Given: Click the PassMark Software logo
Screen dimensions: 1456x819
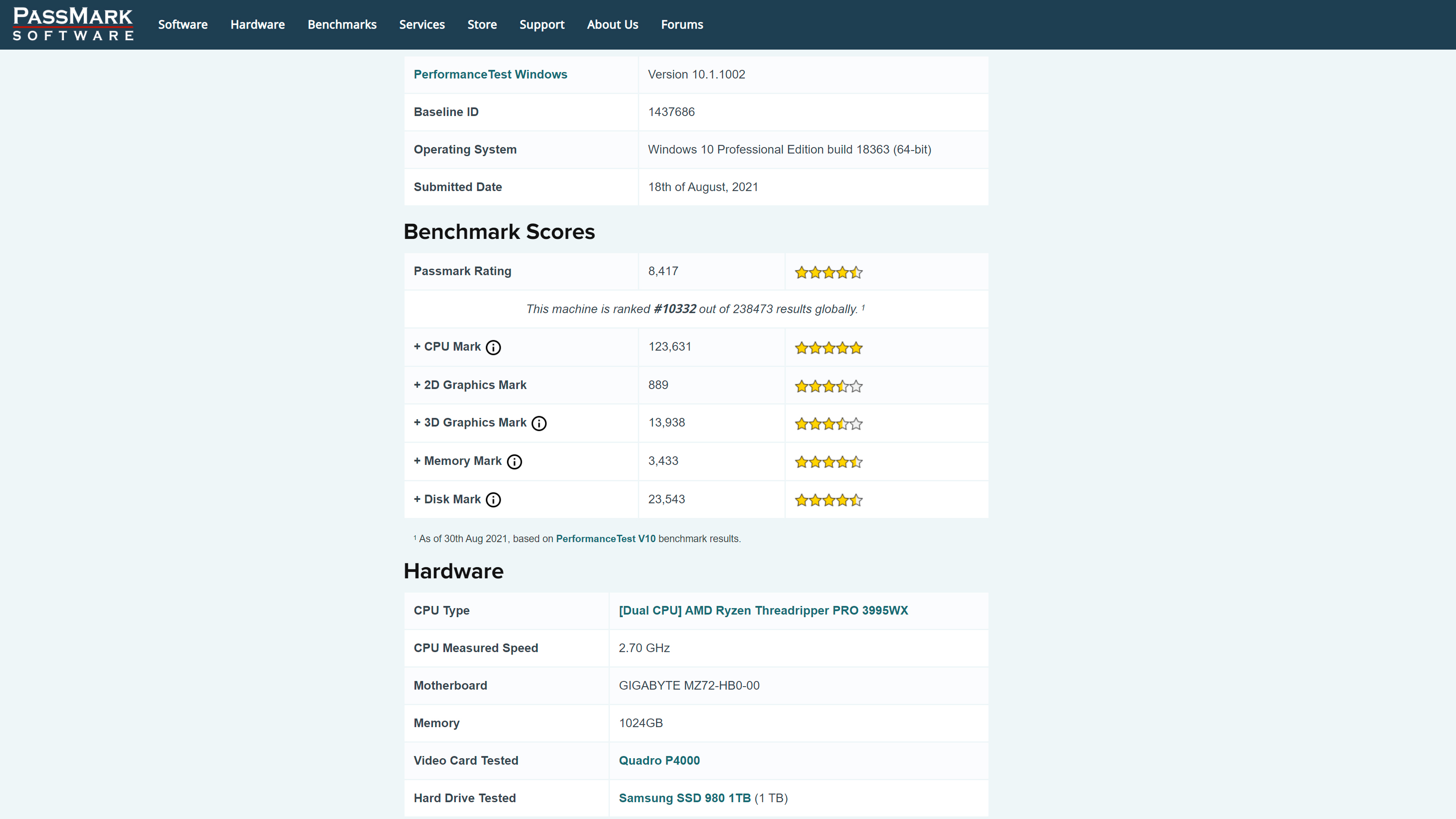Looking at the screenshot, I should (73, 24).
